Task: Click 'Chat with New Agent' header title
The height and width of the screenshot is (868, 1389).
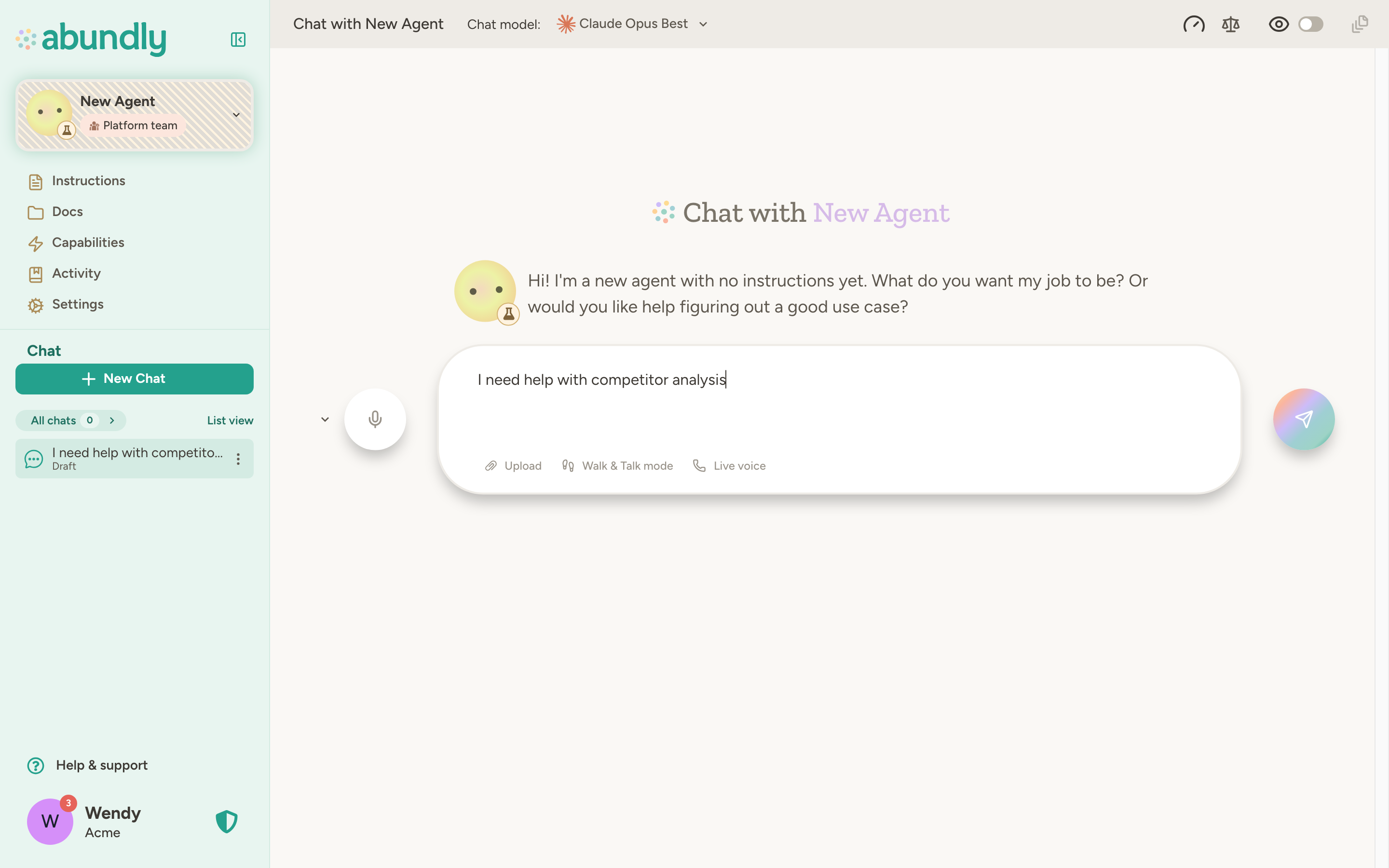Action: (x=368, y=24)
